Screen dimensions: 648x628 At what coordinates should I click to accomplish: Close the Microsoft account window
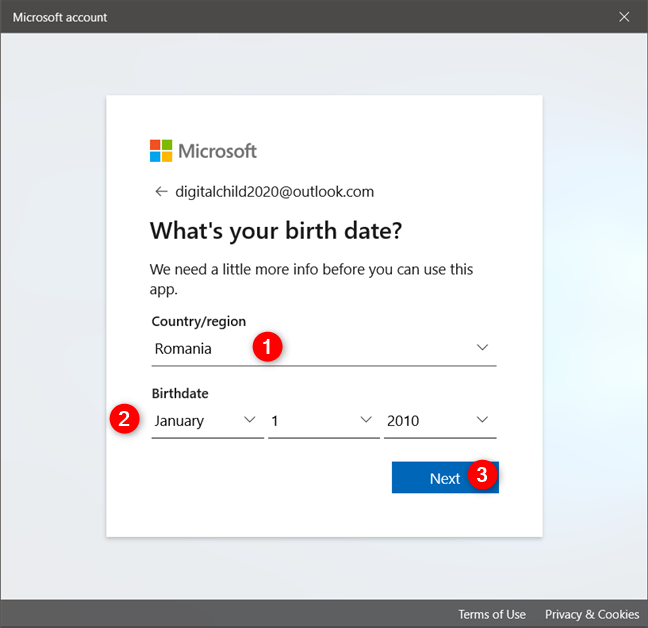[624, 17]
